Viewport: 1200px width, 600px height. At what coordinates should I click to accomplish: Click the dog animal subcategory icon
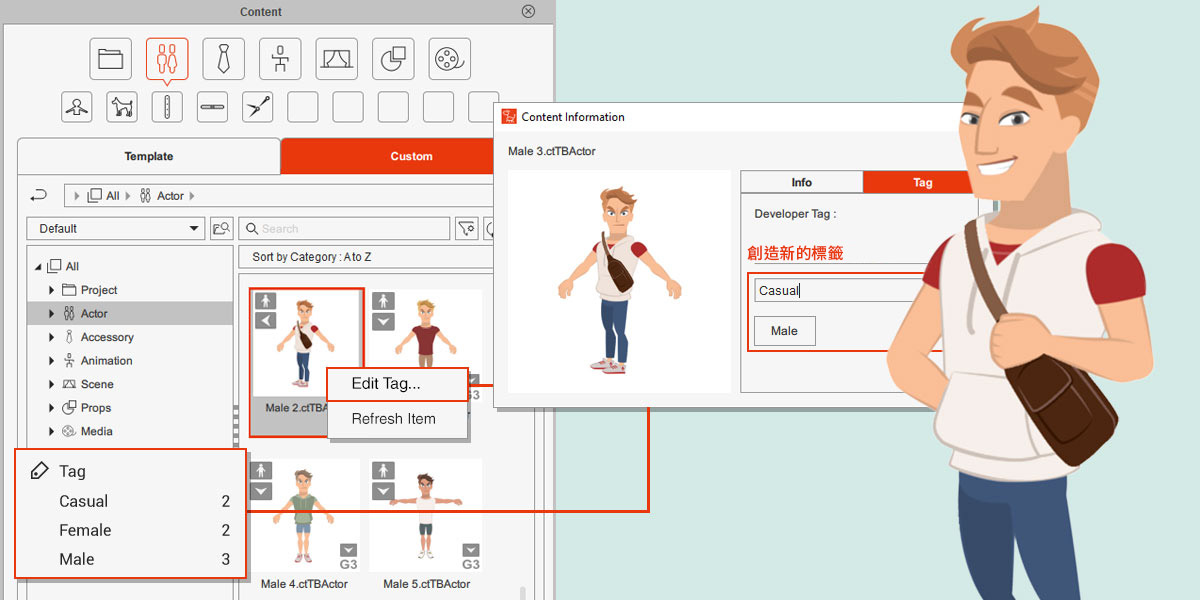click(x=122, y=106)
